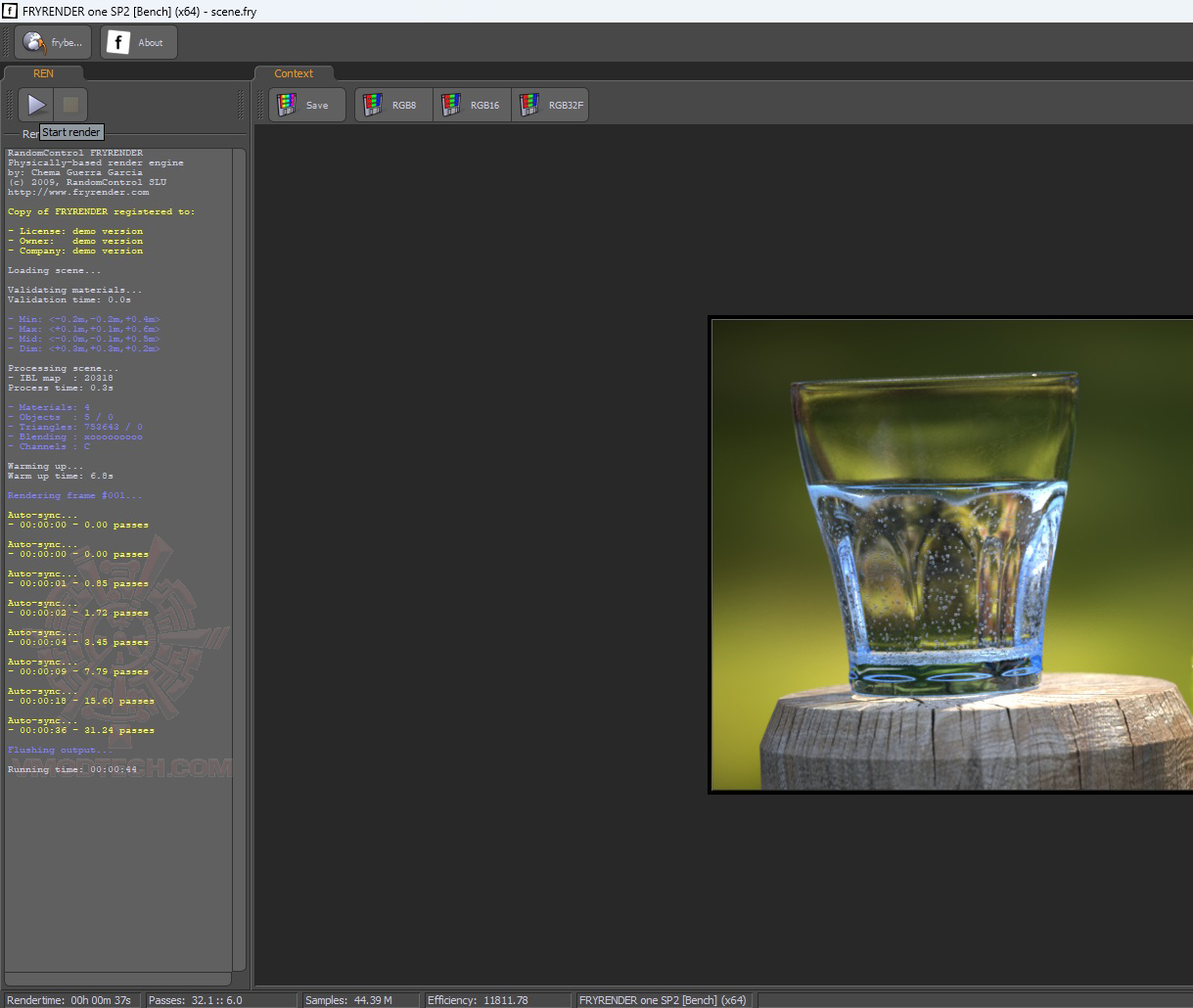Click the RGB32F color disk icon
Screen dimensions: 1193x1008
point(528,105)
